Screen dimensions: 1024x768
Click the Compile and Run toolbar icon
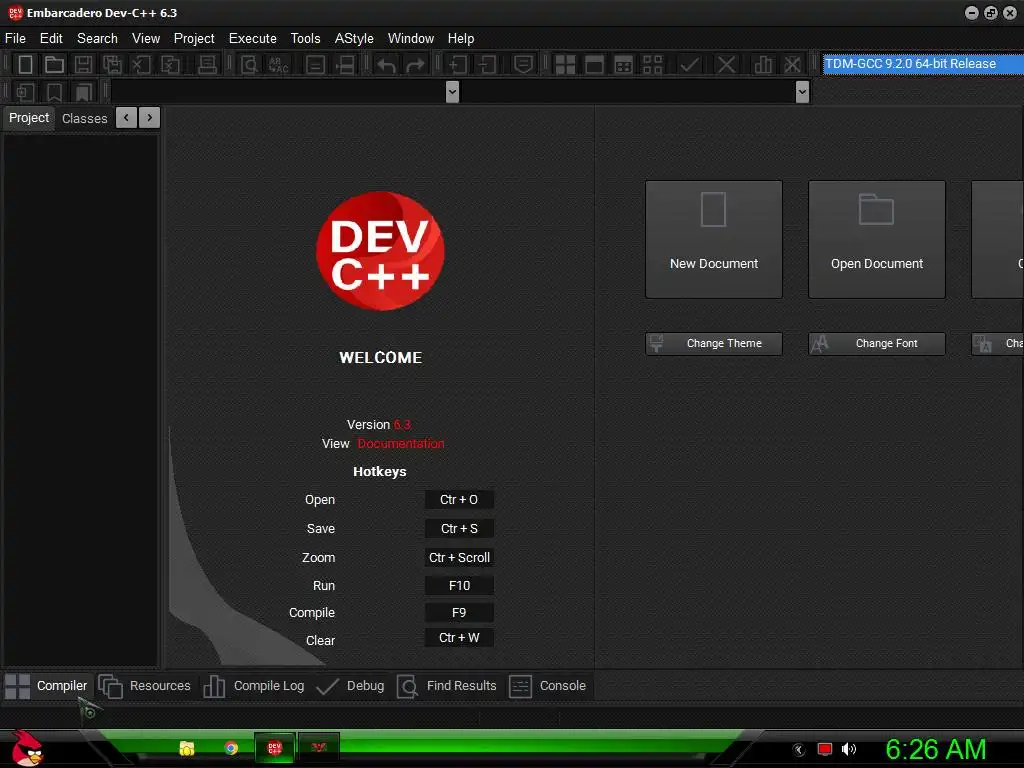click(624, 65)
